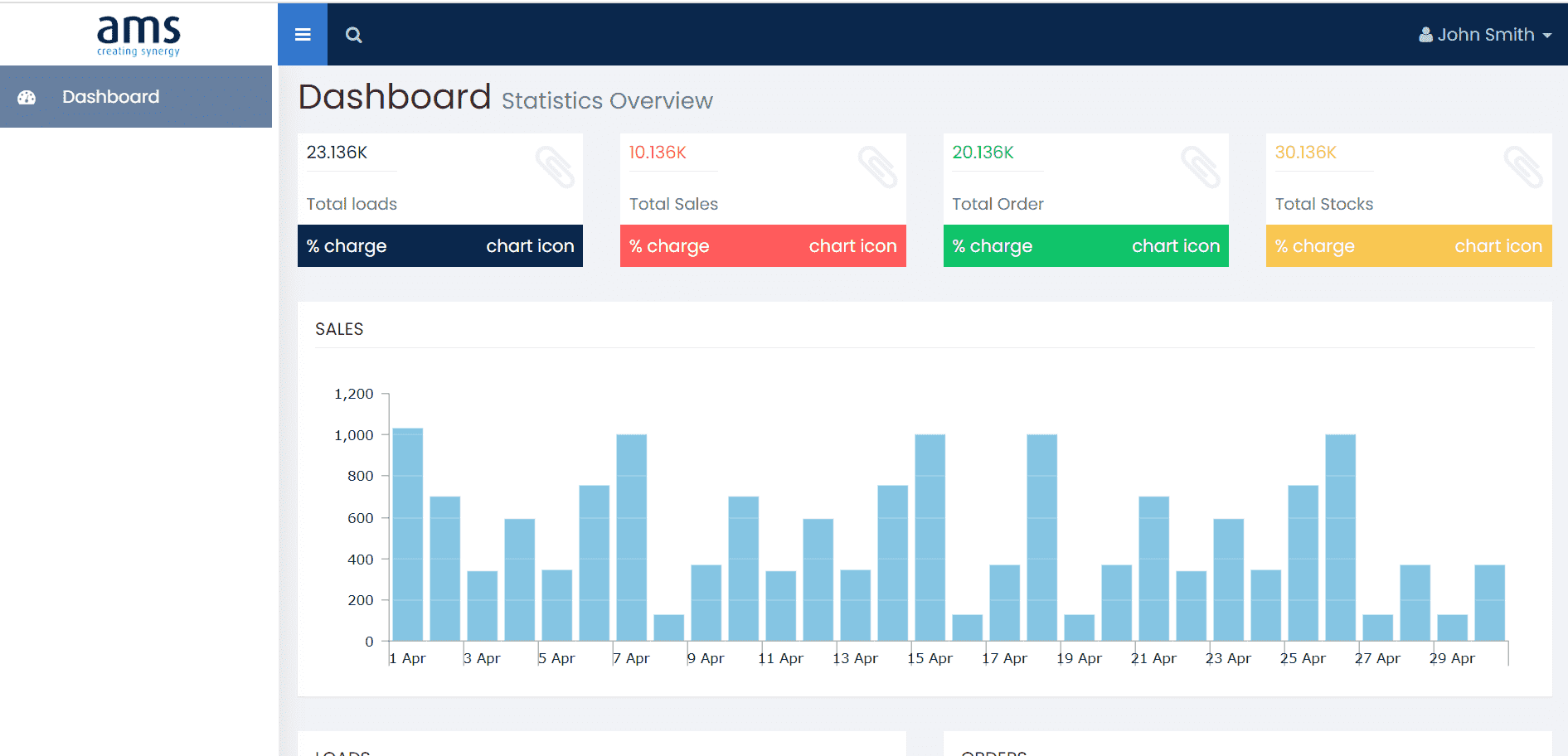The image size is (1568, 756).
Task: Select the 20.136K value text
Action: [983, 153]
